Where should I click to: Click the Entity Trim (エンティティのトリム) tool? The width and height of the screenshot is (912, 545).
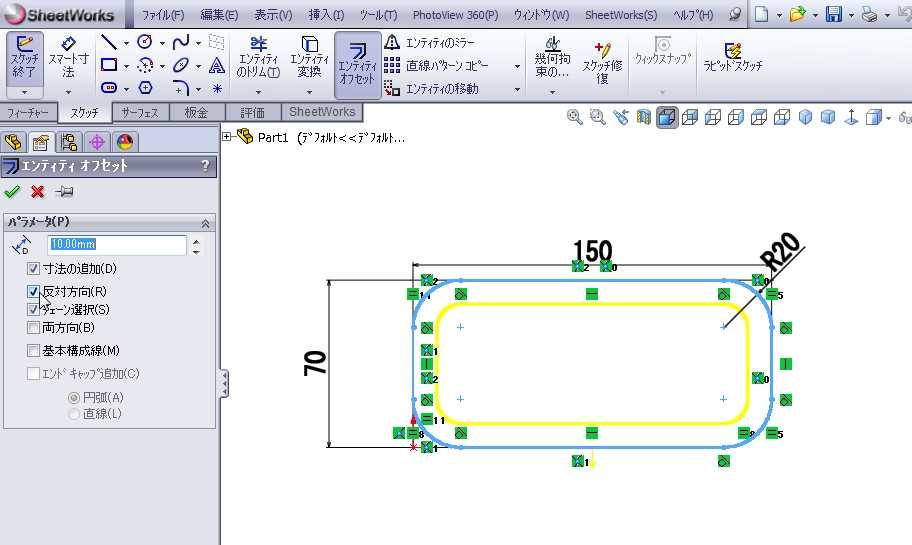coord(258,58)
